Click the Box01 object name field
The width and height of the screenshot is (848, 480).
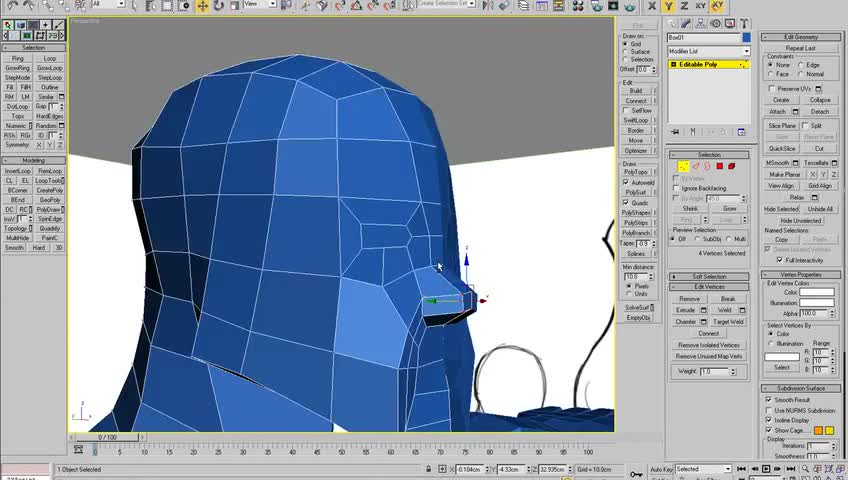click(702, 37)
